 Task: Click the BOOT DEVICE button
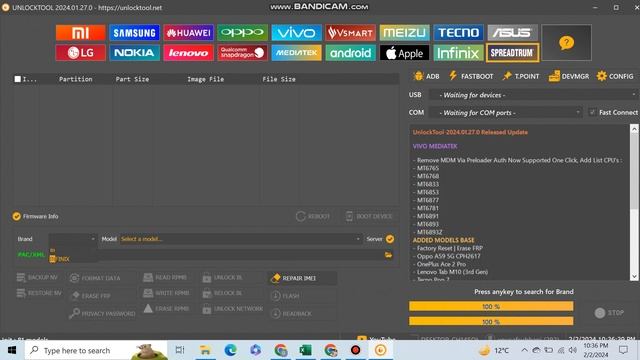pyautogui.click(x=369, y=216)
